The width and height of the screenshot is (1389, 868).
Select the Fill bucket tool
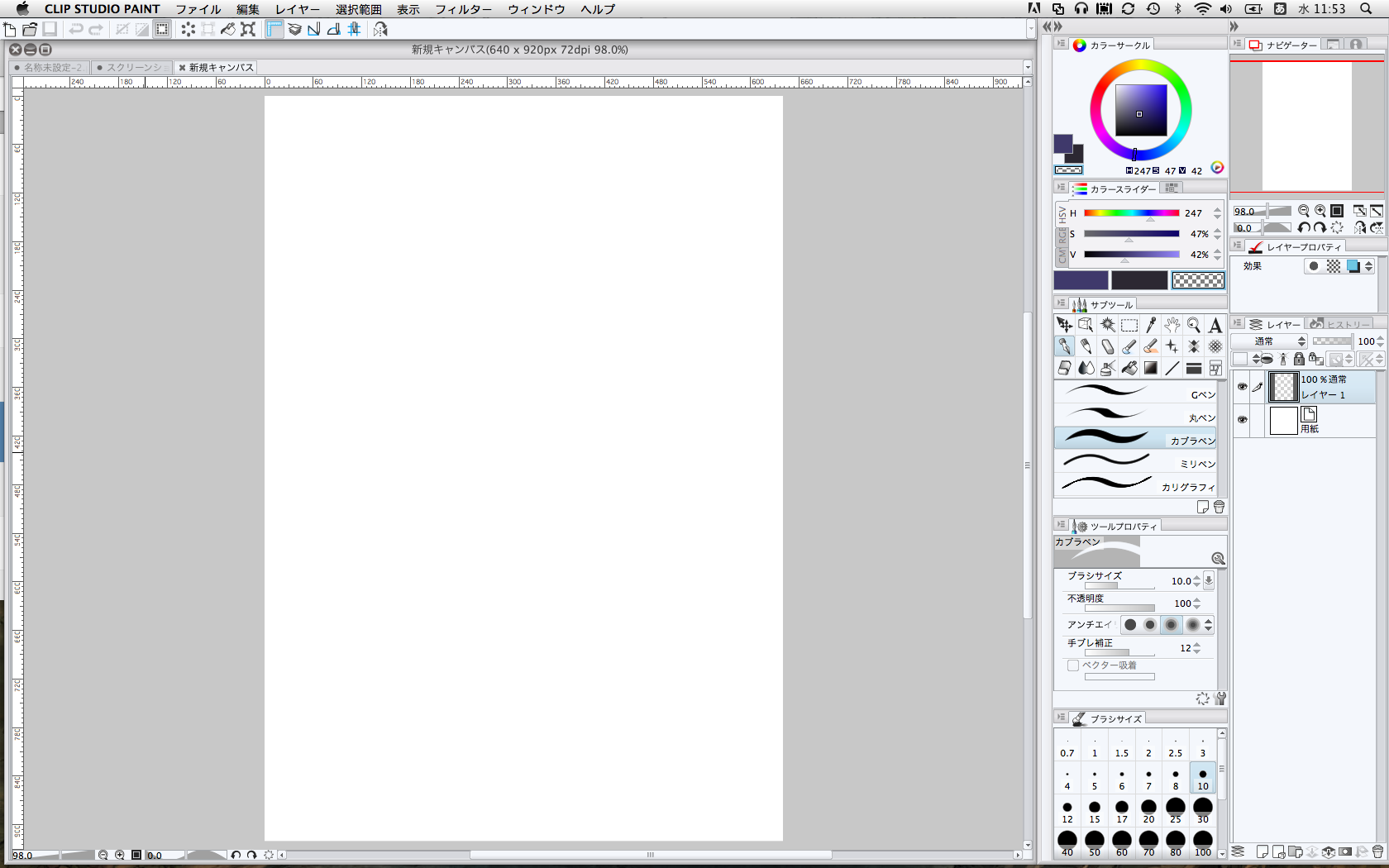pyautogui.click(x=1129, y=369)
